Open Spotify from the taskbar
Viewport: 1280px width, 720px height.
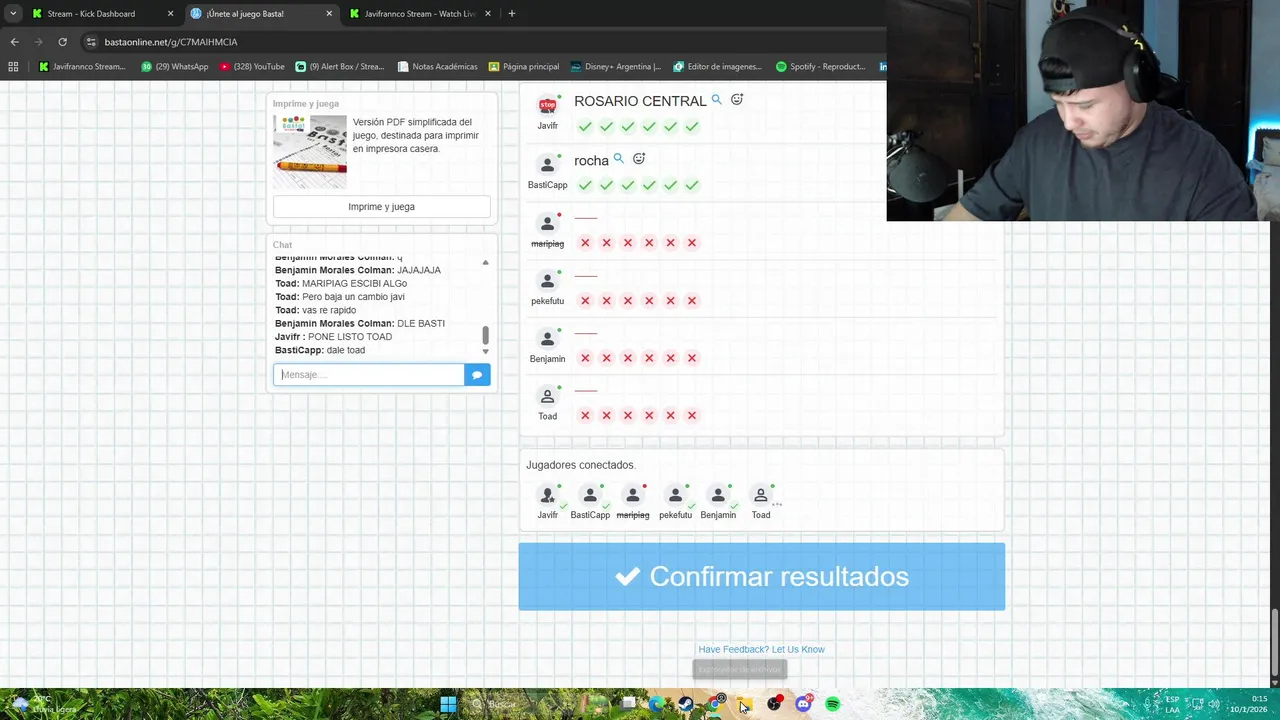(x=832, y=704)
